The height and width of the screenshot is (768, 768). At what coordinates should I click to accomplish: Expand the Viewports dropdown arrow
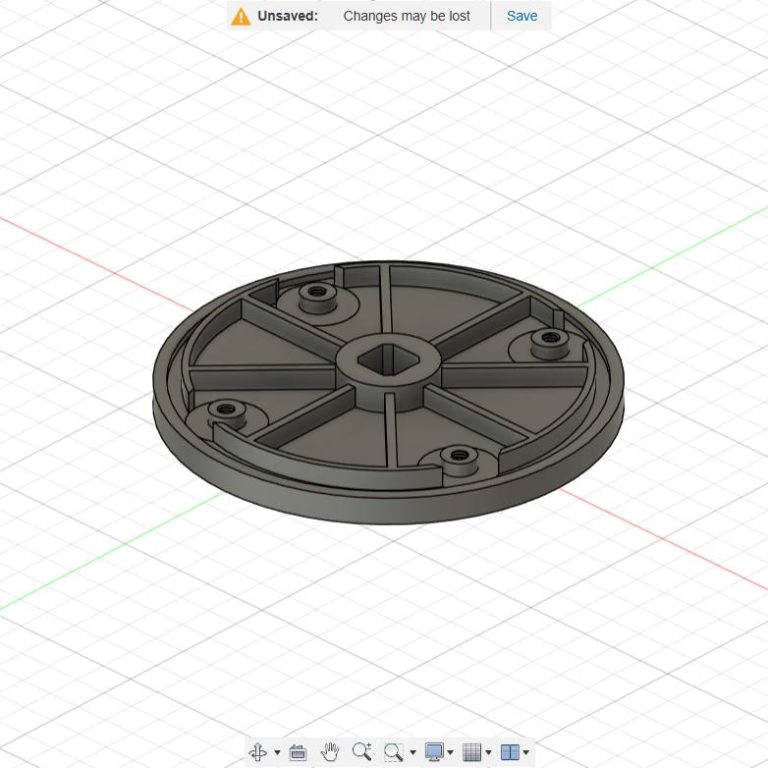pyautogui.click(x=526, y=753)
